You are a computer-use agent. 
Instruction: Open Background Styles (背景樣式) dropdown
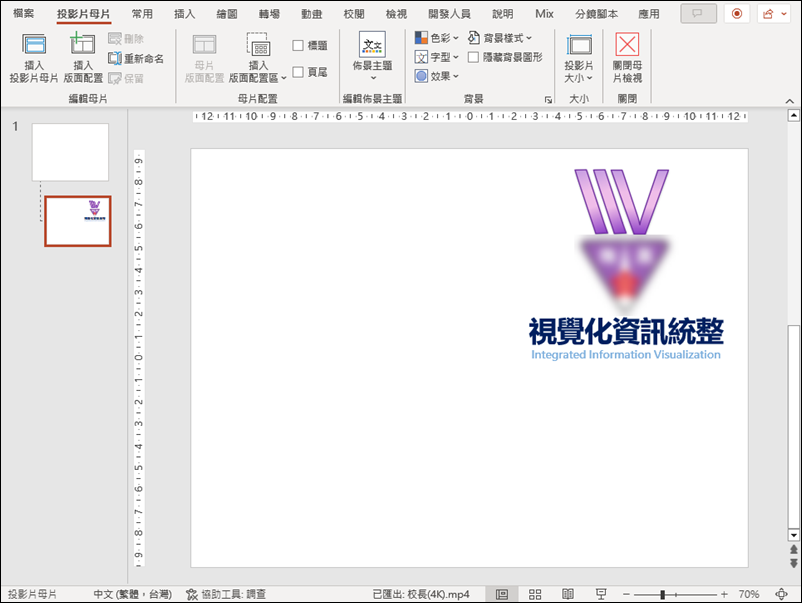point(500,38)
